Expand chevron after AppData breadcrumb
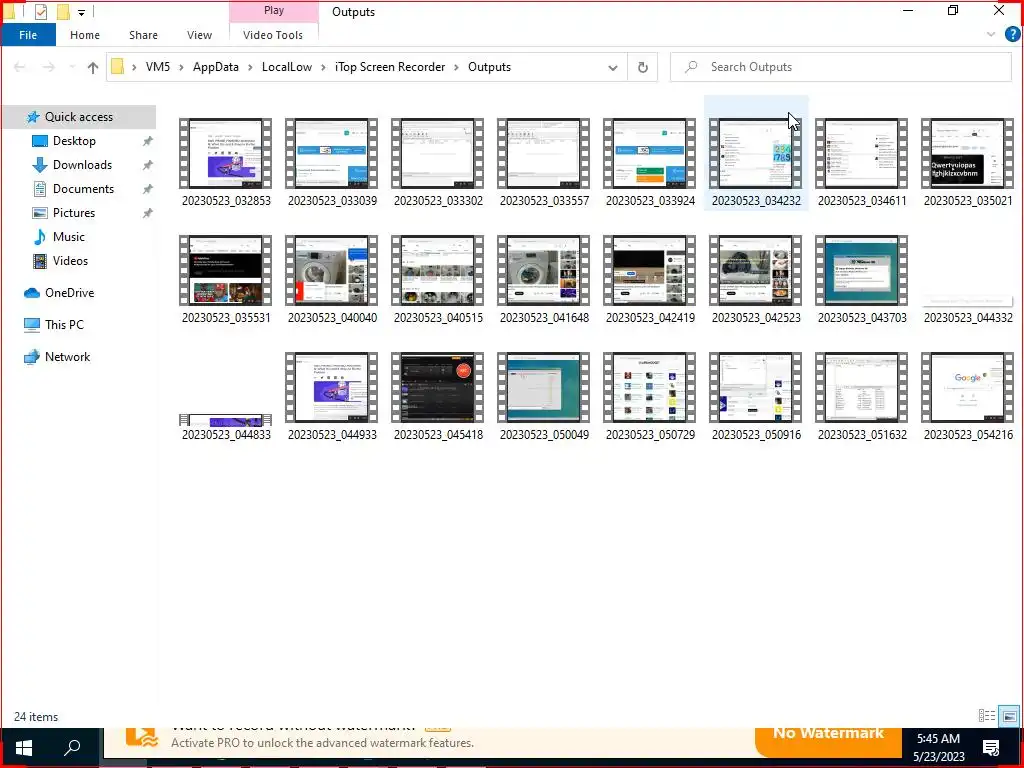1024x768 pixels. point(250,67)
